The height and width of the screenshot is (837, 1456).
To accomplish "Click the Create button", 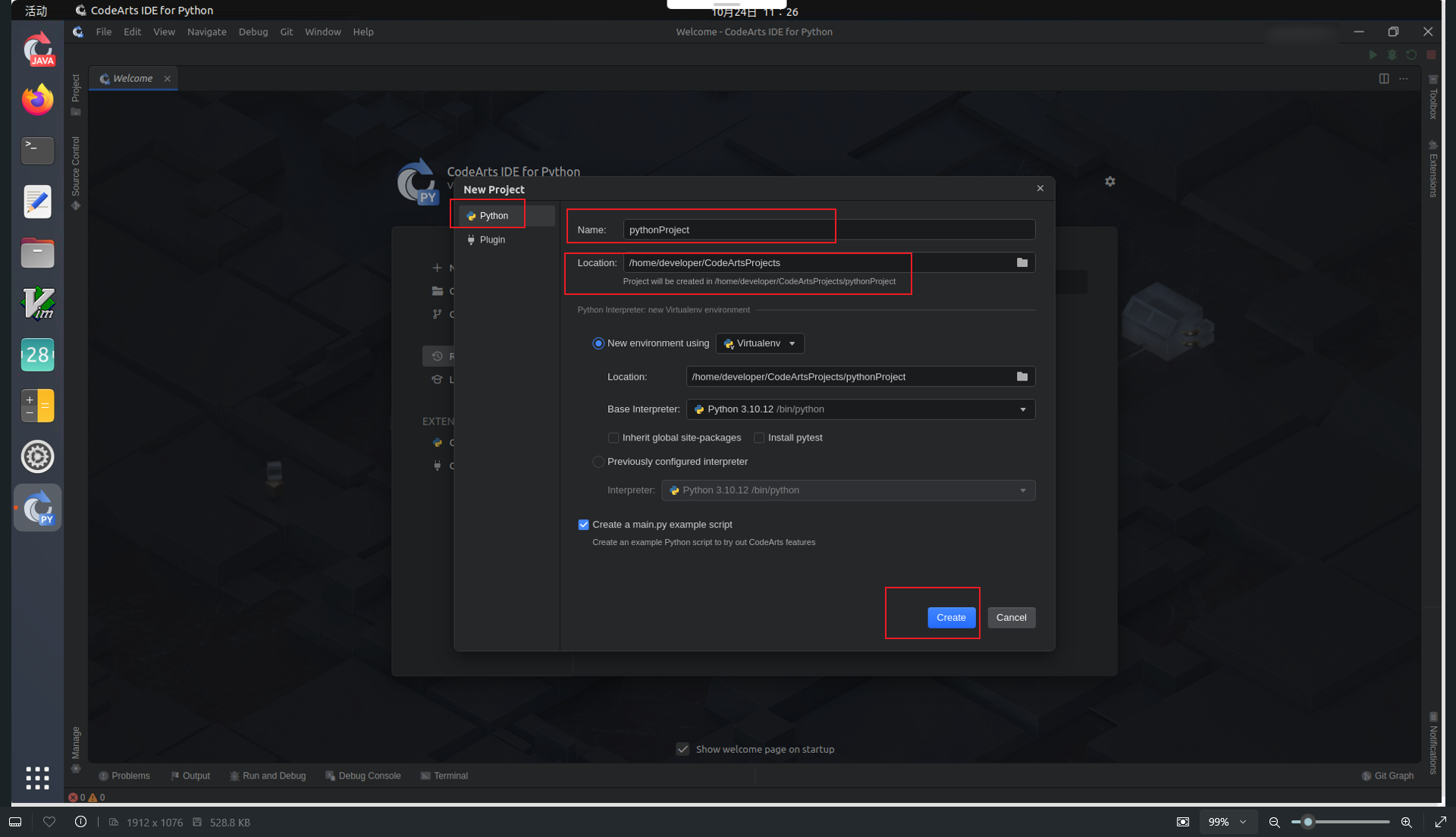I will (x=950, y=617).
